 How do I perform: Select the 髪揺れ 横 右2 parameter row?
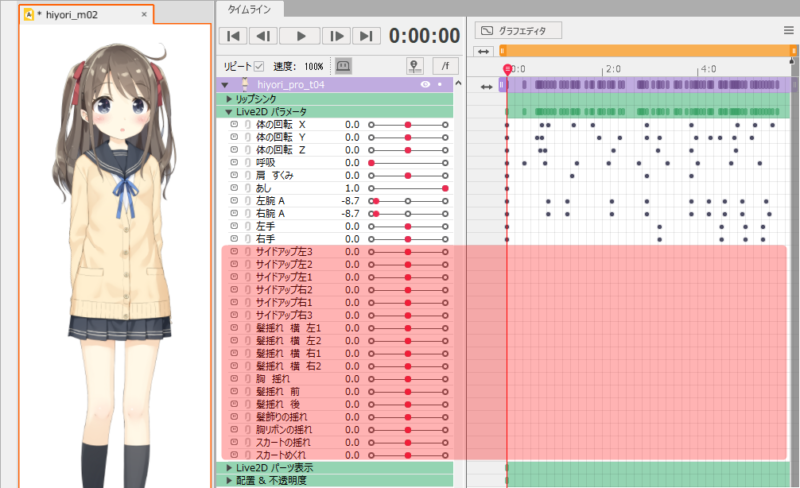pyautogui.click(x=338, y=366)
